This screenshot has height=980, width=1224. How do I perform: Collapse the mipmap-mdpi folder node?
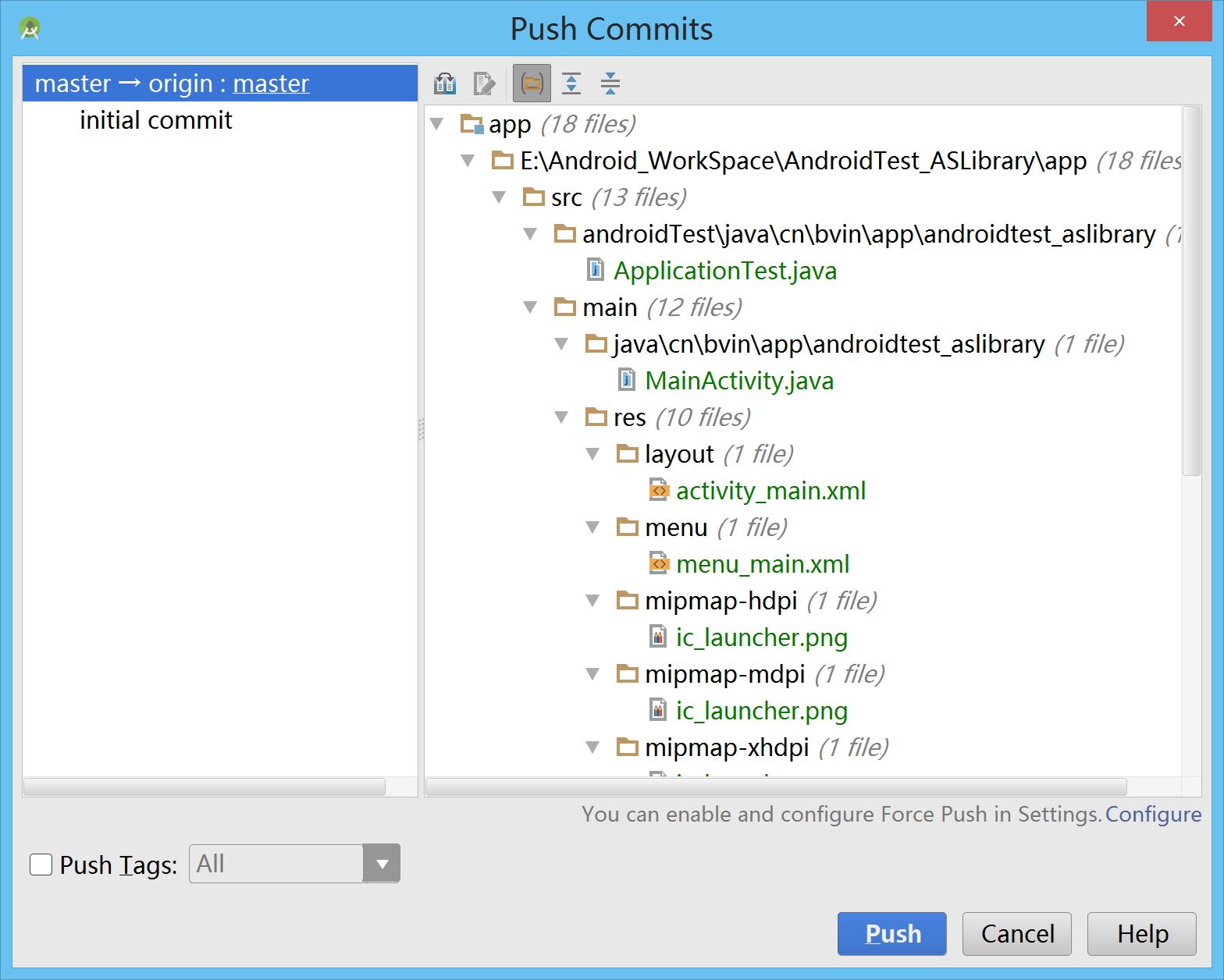(593, 674)
